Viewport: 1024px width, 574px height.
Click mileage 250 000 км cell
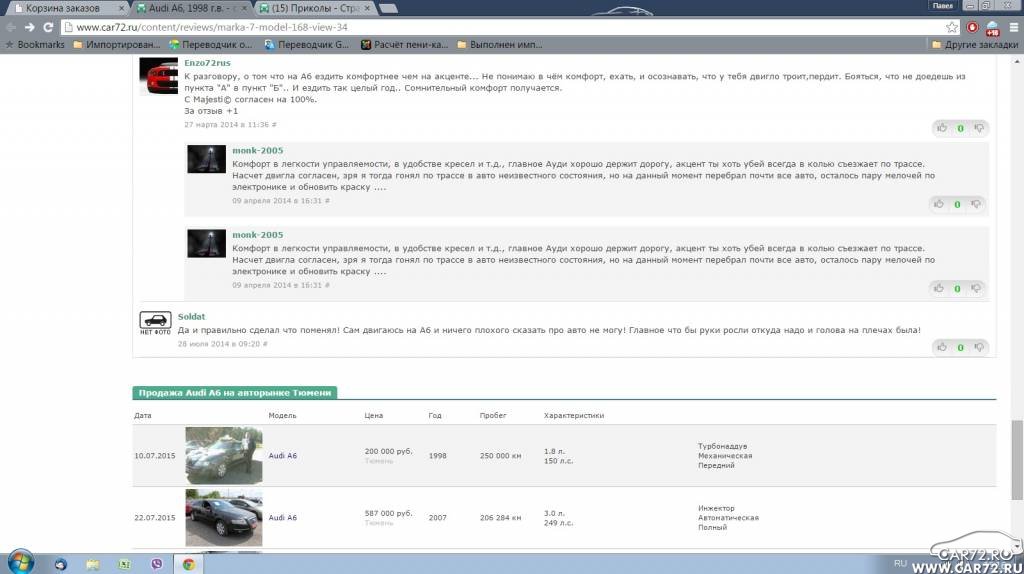(501, 456)
